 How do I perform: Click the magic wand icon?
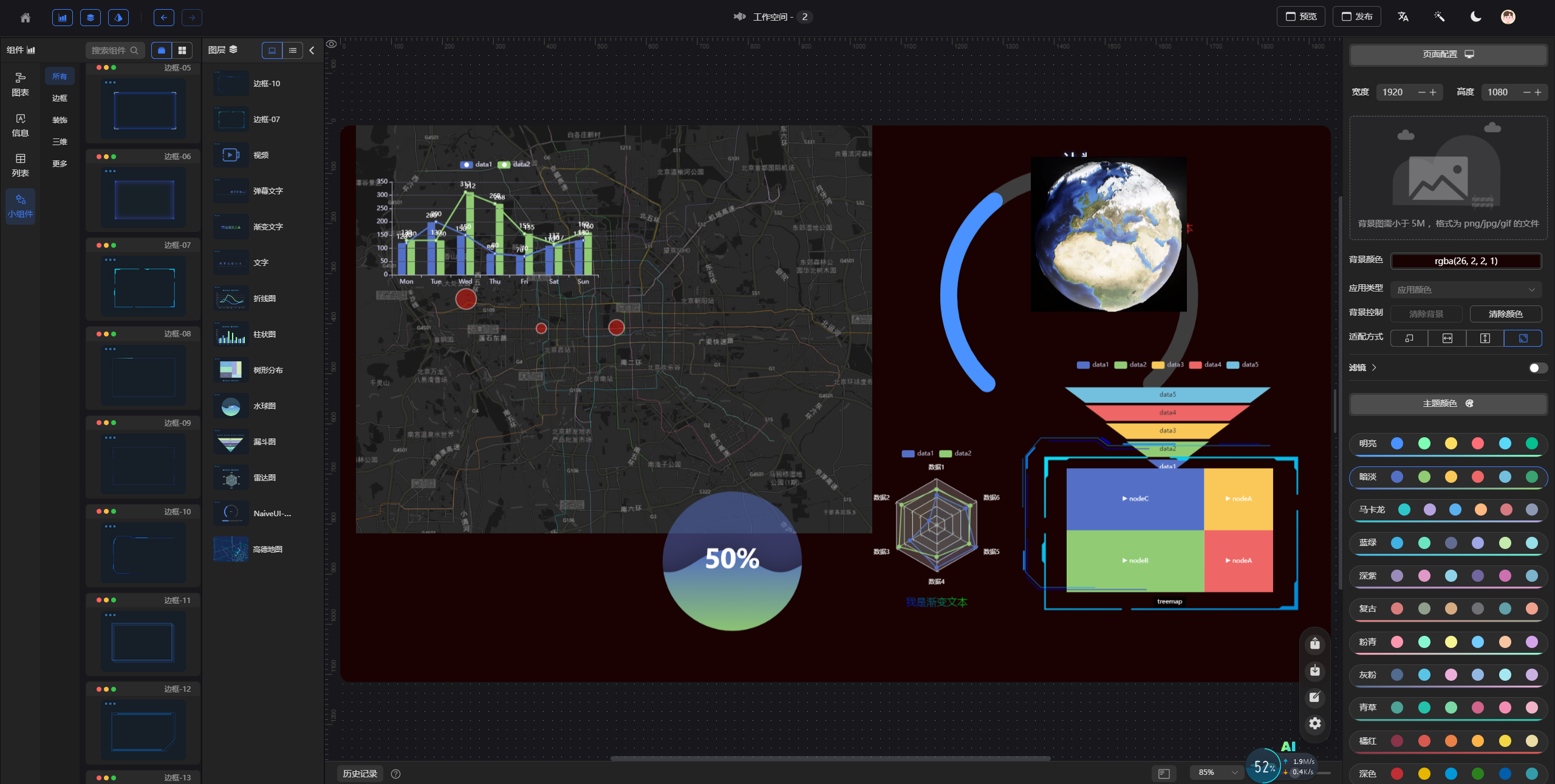click(1439, 16)
